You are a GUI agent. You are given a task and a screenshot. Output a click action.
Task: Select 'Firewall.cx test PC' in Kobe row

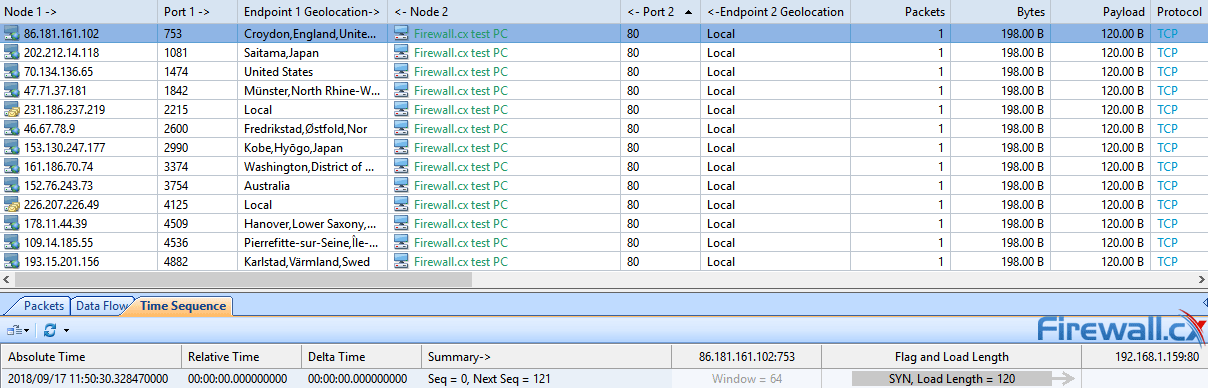[461, 148]
